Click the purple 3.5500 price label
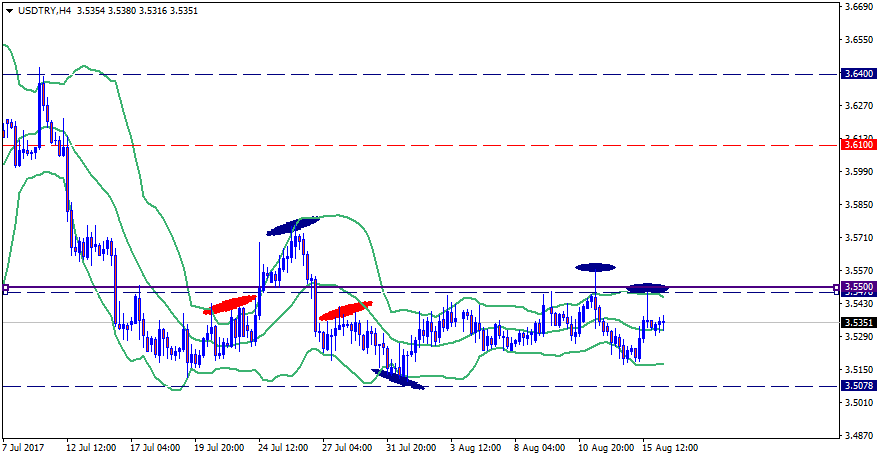Screen dimensions: 879x459 click(x=856, y=287)
